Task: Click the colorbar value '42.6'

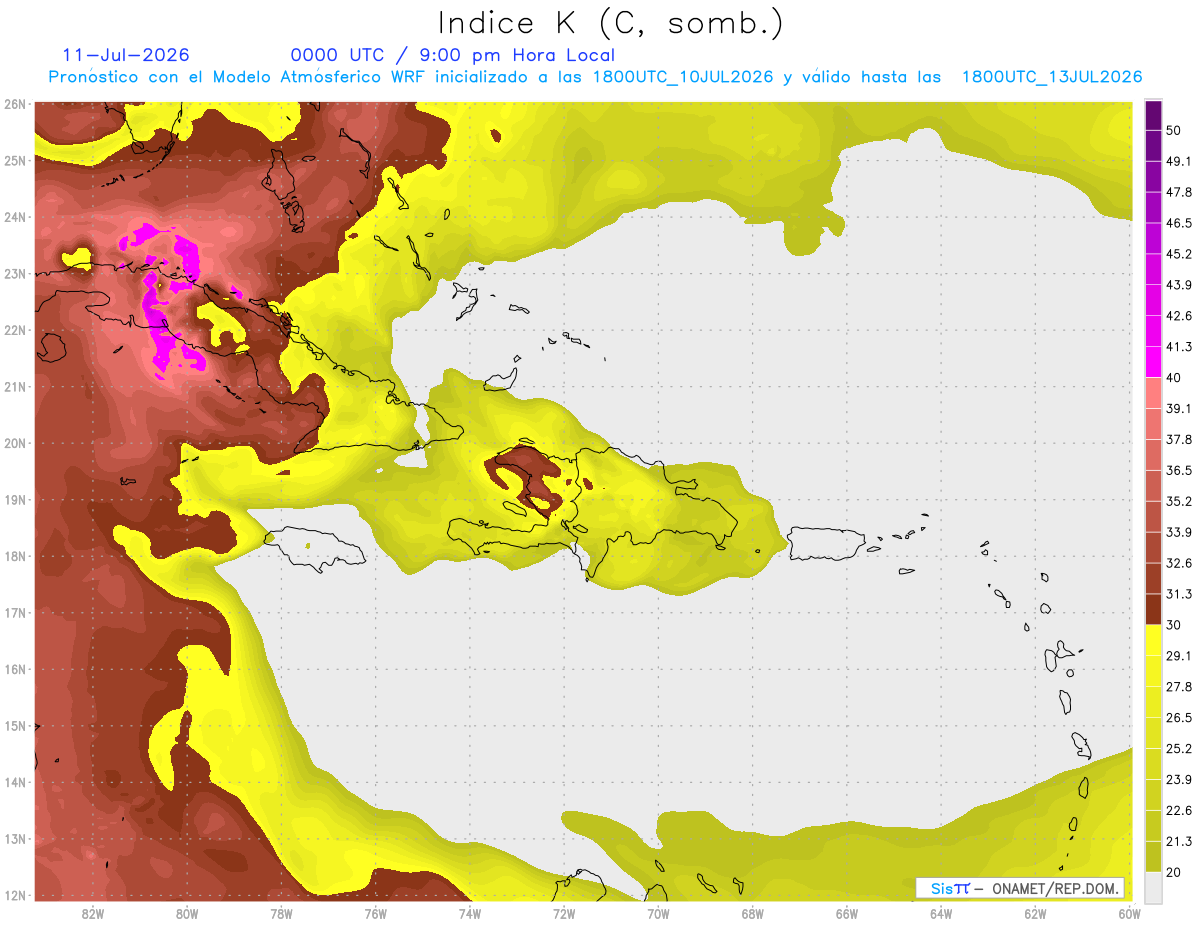Action: (x=1179, y=316)
